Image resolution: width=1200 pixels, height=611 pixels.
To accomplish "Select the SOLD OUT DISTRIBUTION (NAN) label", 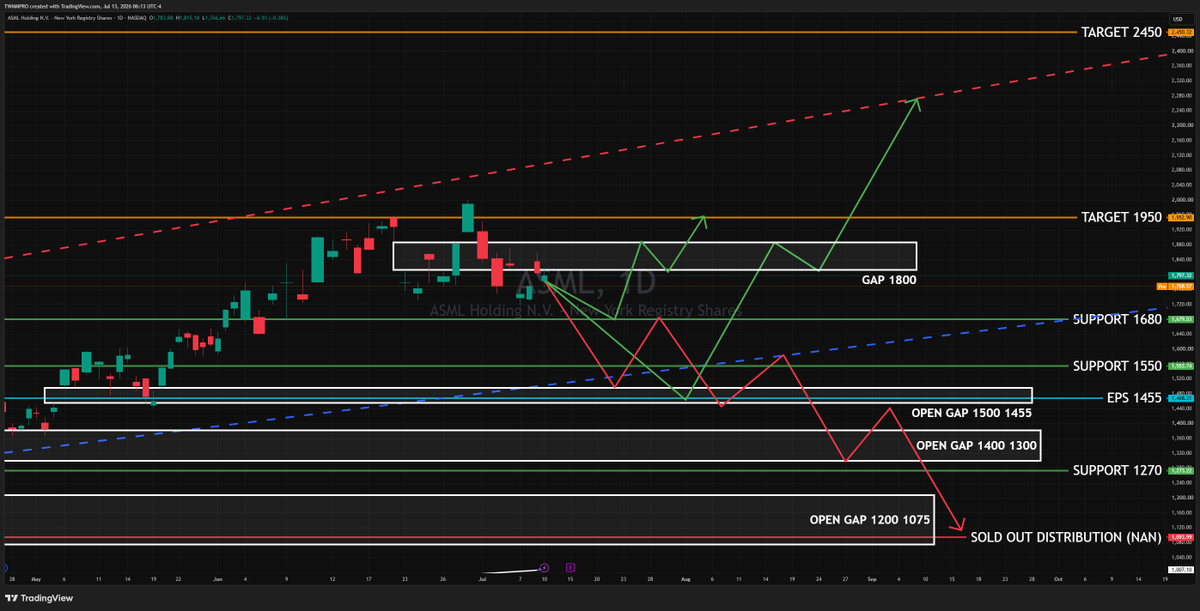I will (x=1065, y=538).
